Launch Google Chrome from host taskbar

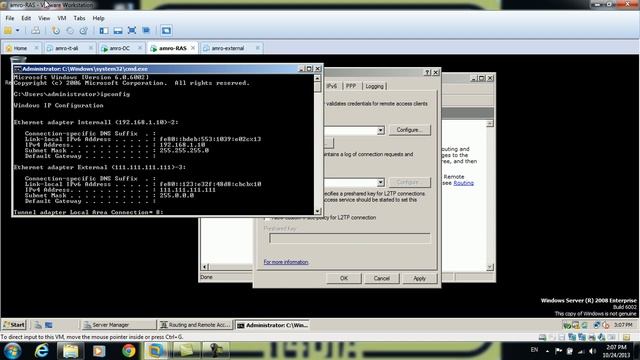(x=129, y=351)
